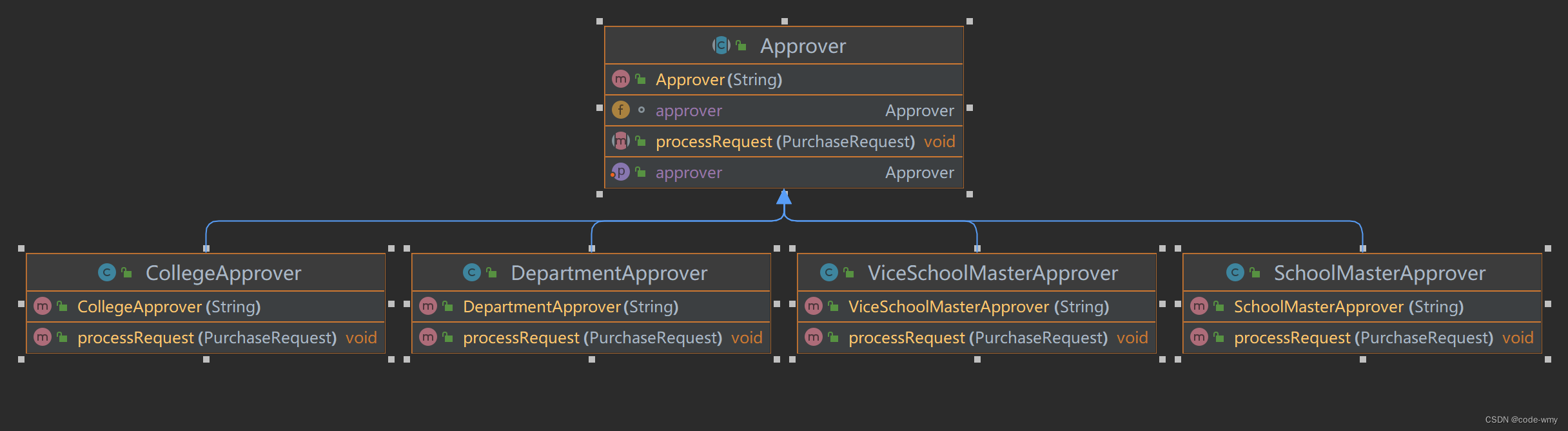Viewport: 1568px width, 431px height.
Task: Select the DepartmentApprover(String) constructor
Action: pos(571,306)
